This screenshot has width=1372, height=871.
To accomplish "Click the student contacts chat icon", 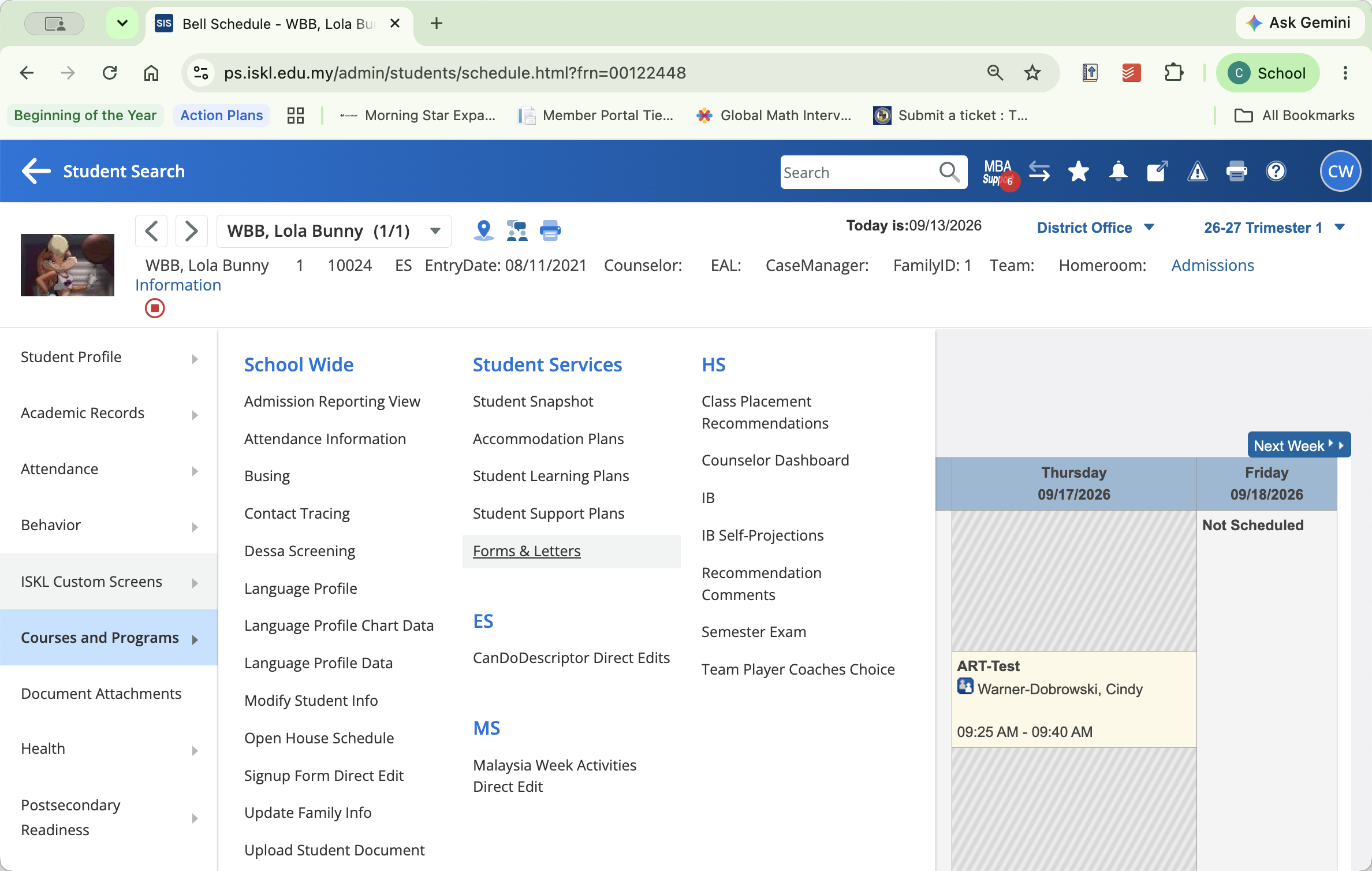I will pos(517,230).
